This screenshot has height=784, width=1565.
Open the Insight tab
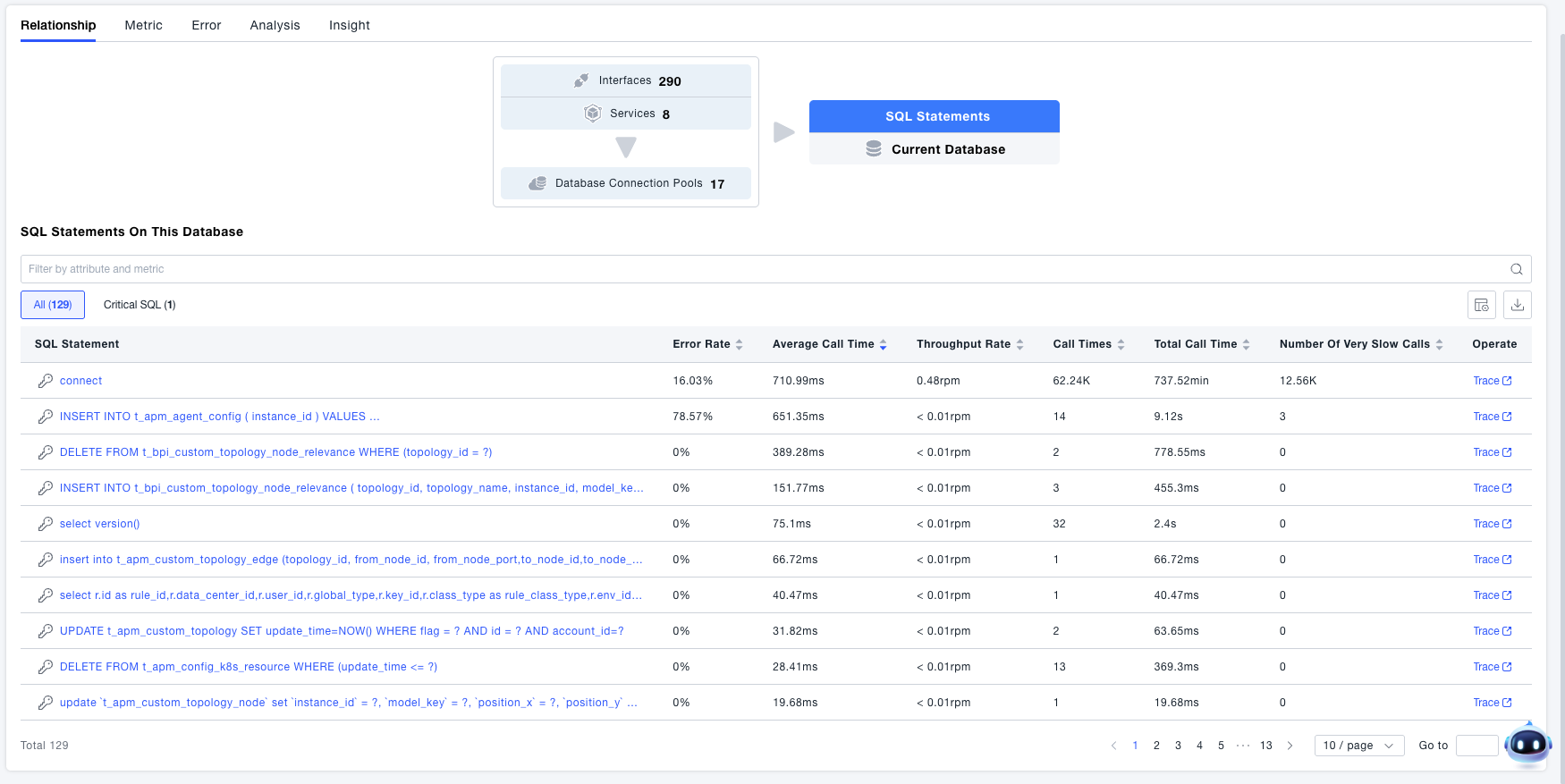tap(349, 25)
